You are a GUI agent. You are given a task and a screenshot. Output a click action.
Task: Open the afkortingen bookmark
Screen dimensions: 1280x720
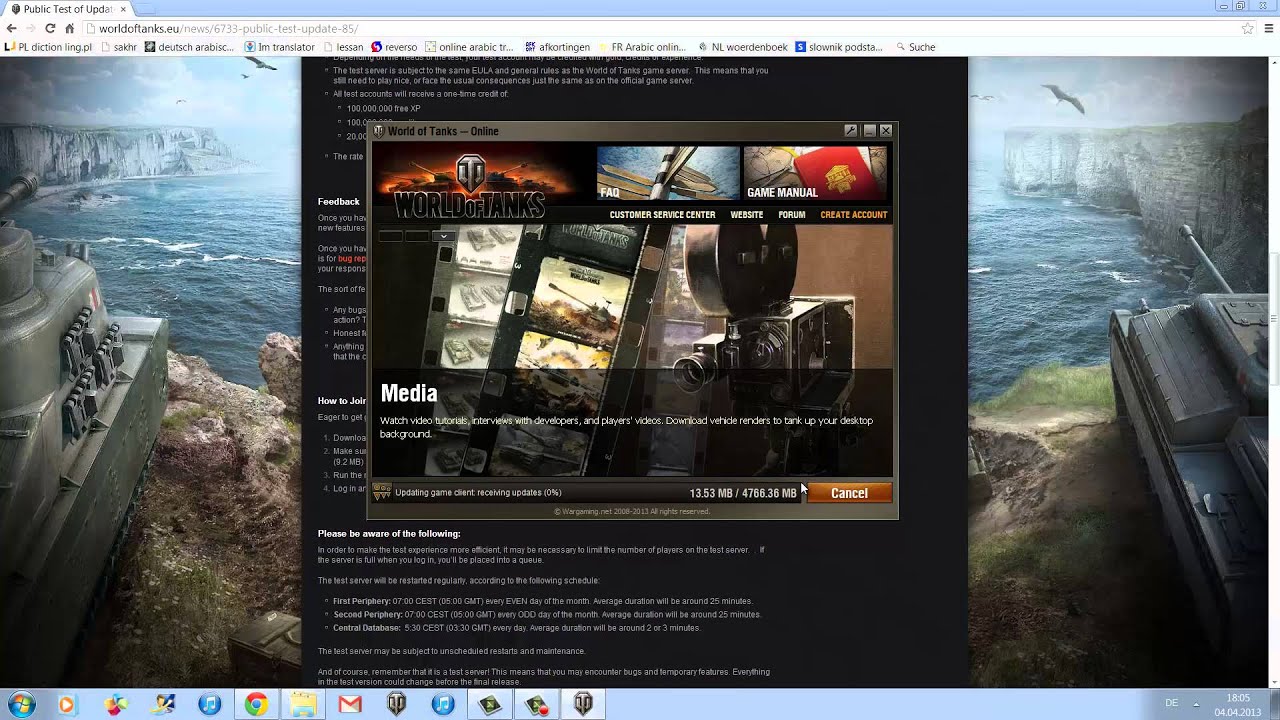(x=557, y=47)
